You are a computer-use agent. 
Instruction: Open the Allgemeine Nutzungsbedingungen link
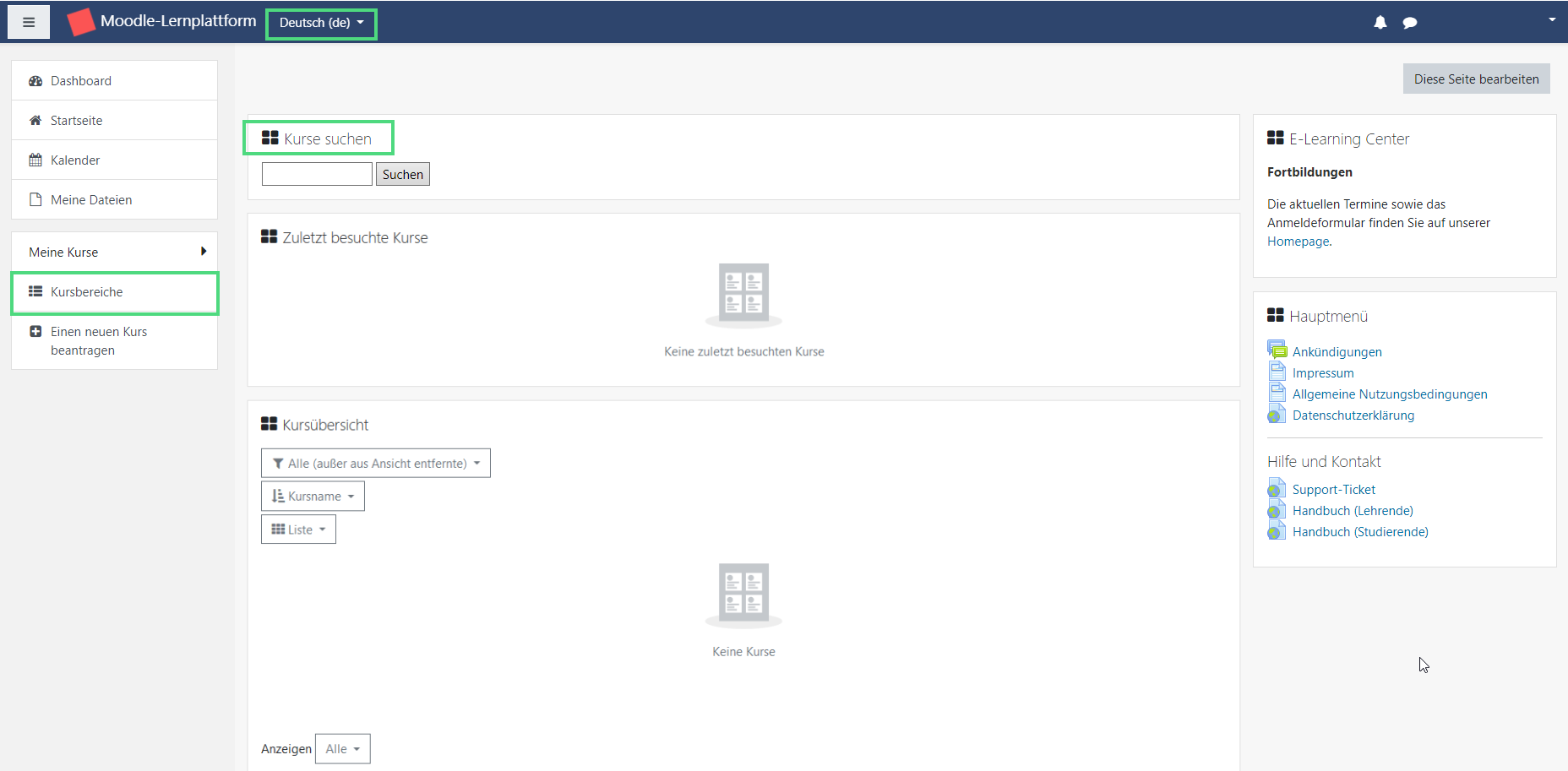coord(1390,394)
